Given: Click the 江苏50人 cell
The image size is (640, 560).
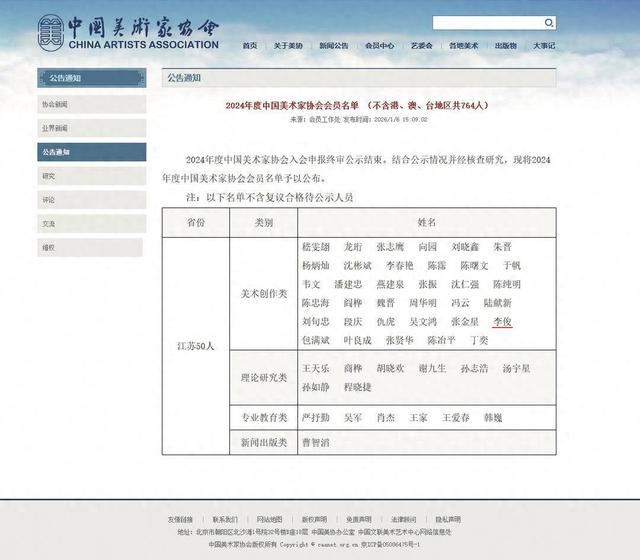Looking at the screenshot, I should pyautogui.click(x=196, y=346).
